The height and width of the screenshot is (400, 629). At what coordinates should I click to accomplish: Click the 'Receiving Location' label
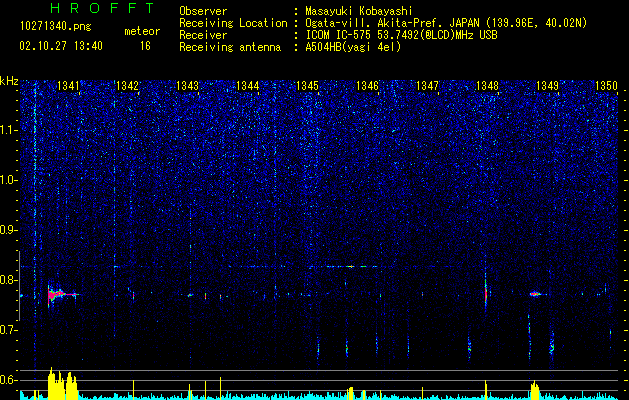point(233,23)
